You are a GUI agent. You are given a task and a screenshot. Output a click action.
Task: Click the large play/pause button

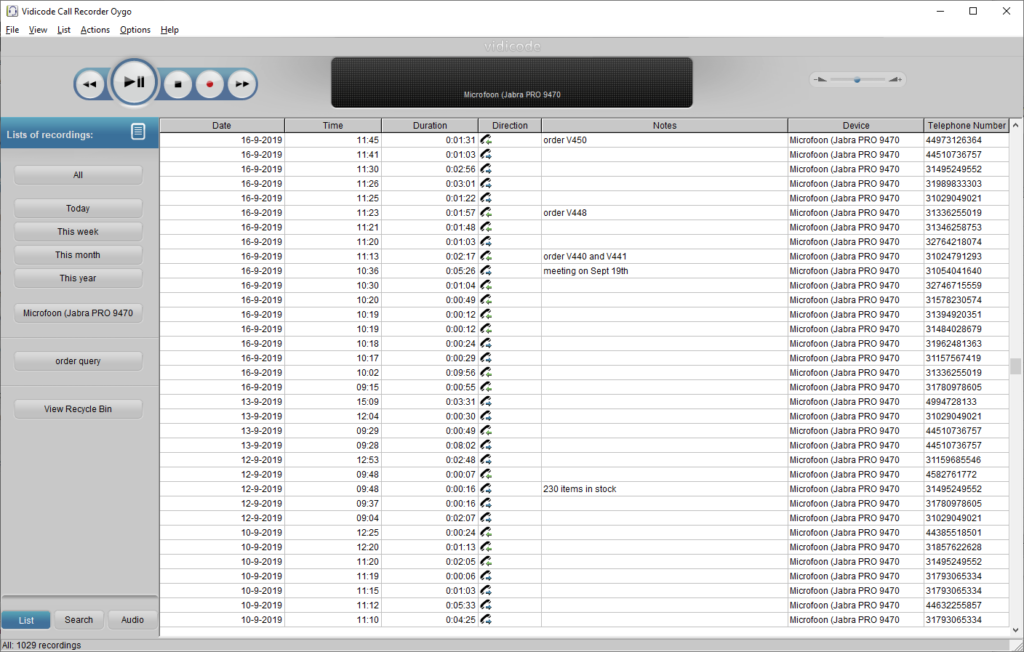pos(134,82)
